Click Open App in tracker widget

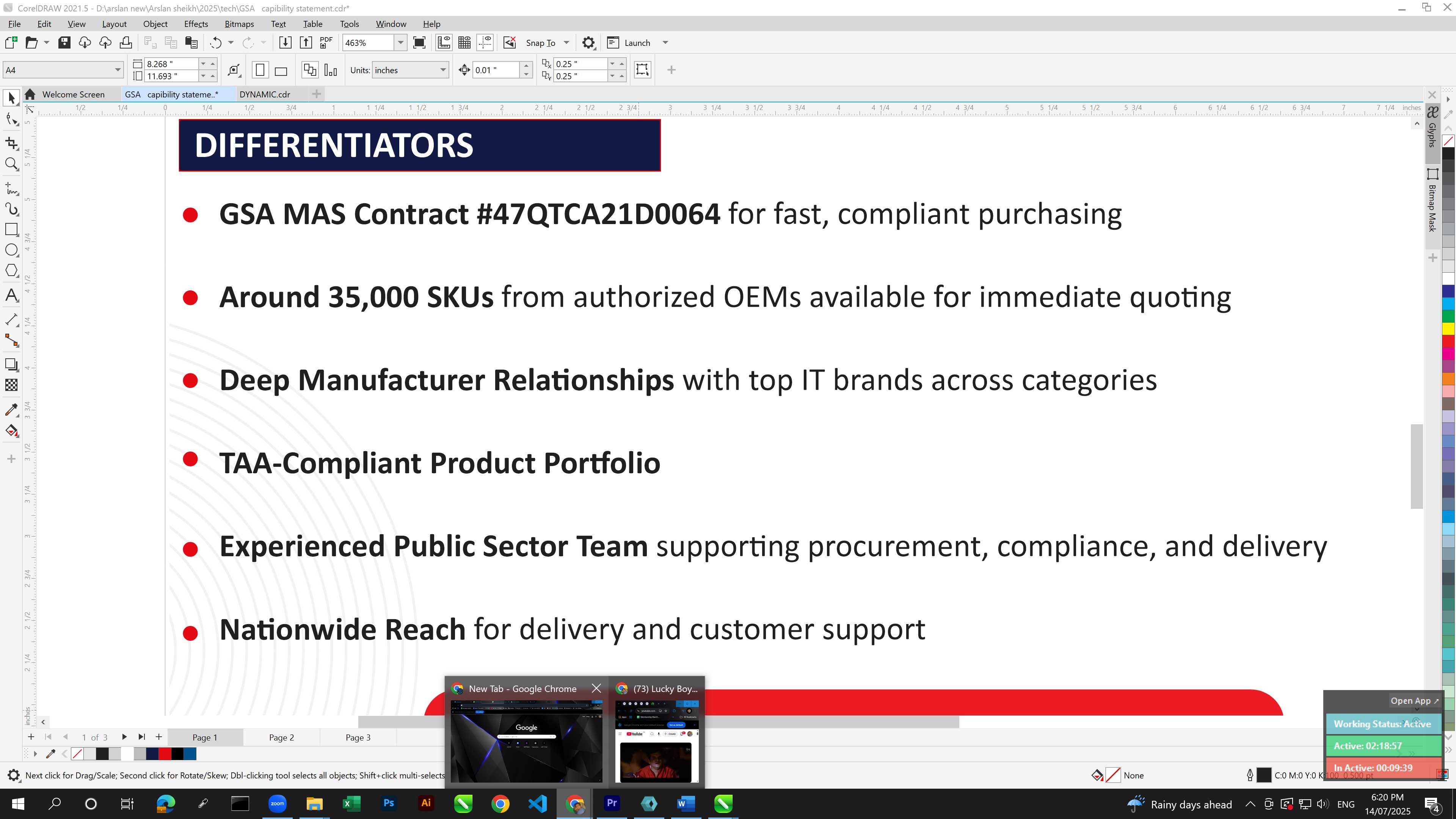pos(1414,700)
